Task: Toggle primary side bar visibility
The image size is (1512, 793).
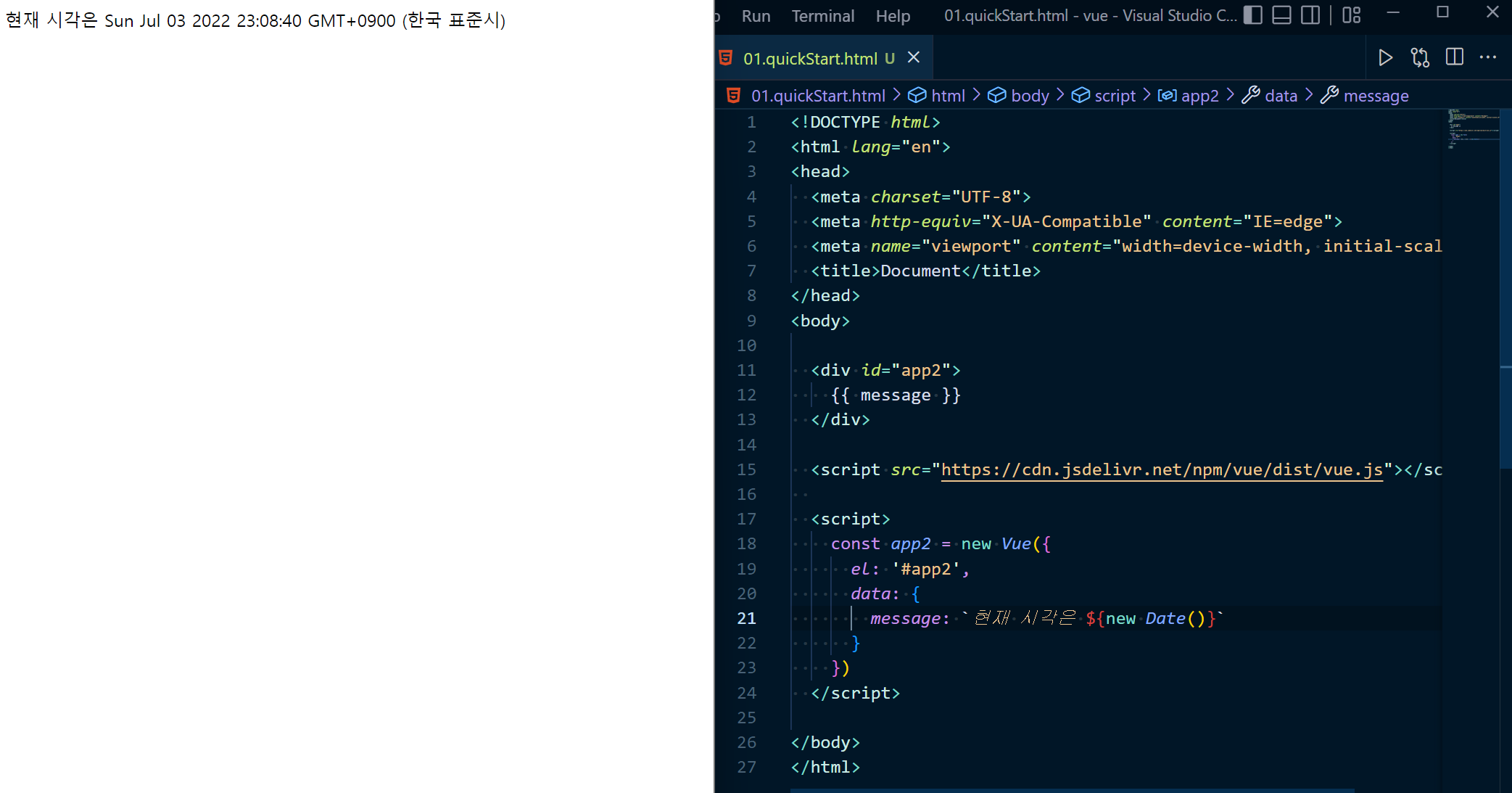Action: [1253, 15]
